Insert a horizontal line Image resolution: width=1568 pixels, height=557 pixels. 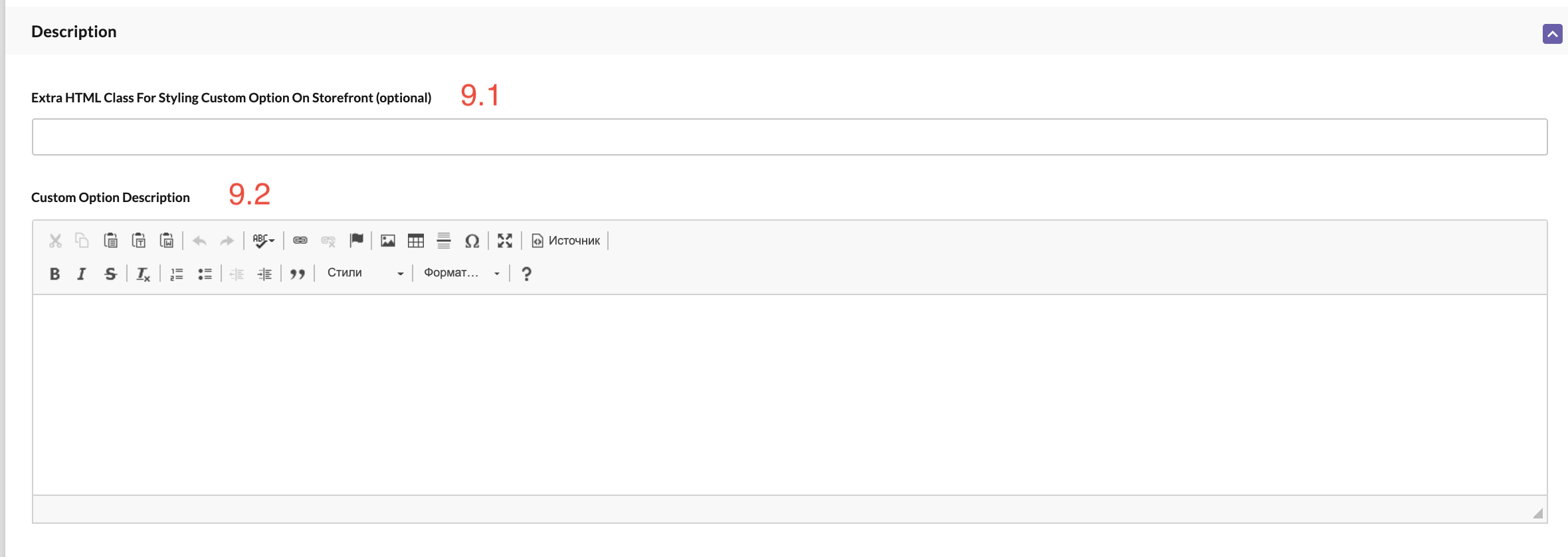click(x=444, y=241)
